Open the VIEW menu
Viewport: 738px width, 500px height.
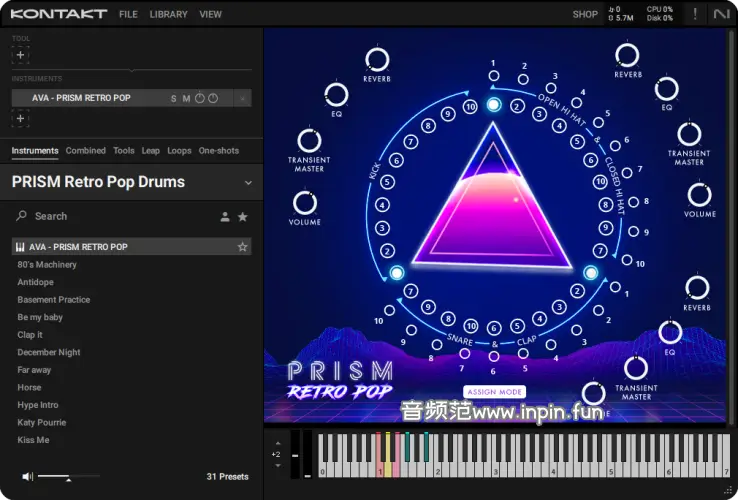(210, 15)
